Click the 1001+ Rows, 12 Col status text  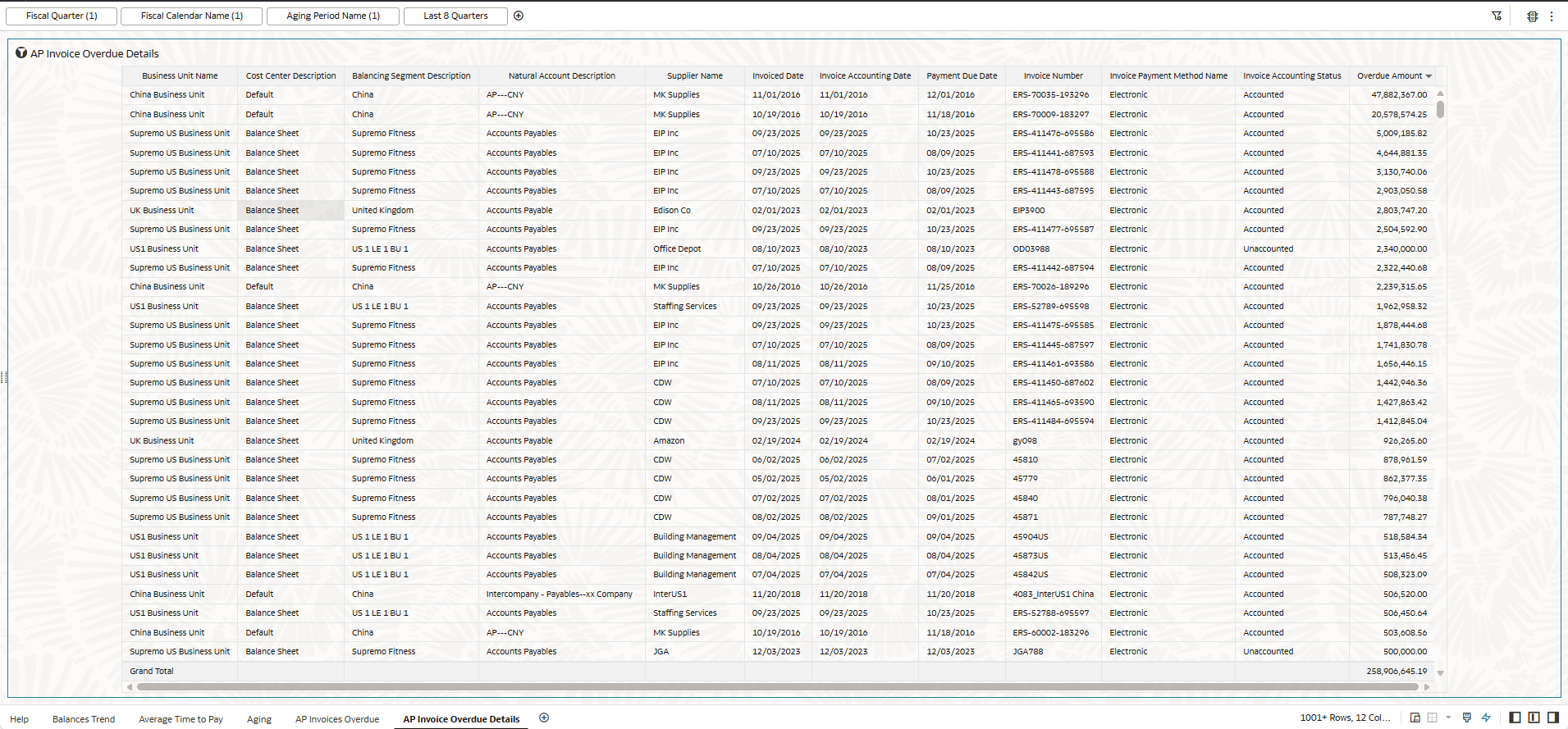1345,718
